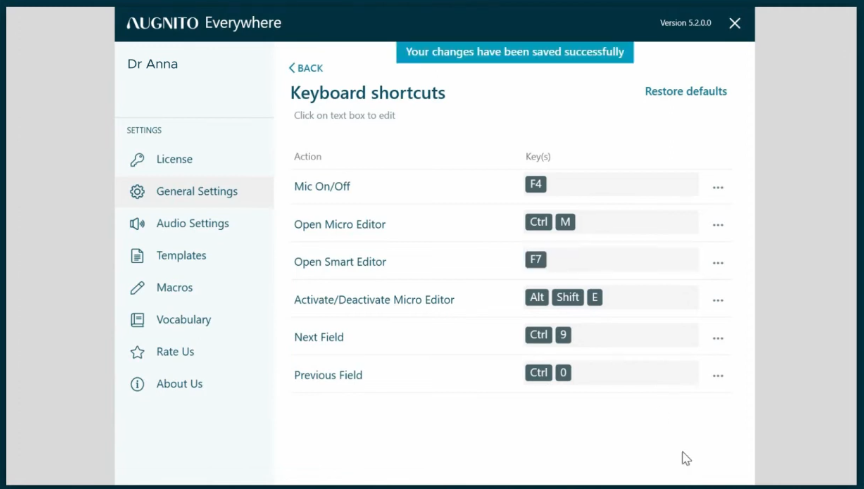Image resolution: width=864 pixels, height=489 pixels.
Task: Click the Shift key chip
Action: coord(568,298)
